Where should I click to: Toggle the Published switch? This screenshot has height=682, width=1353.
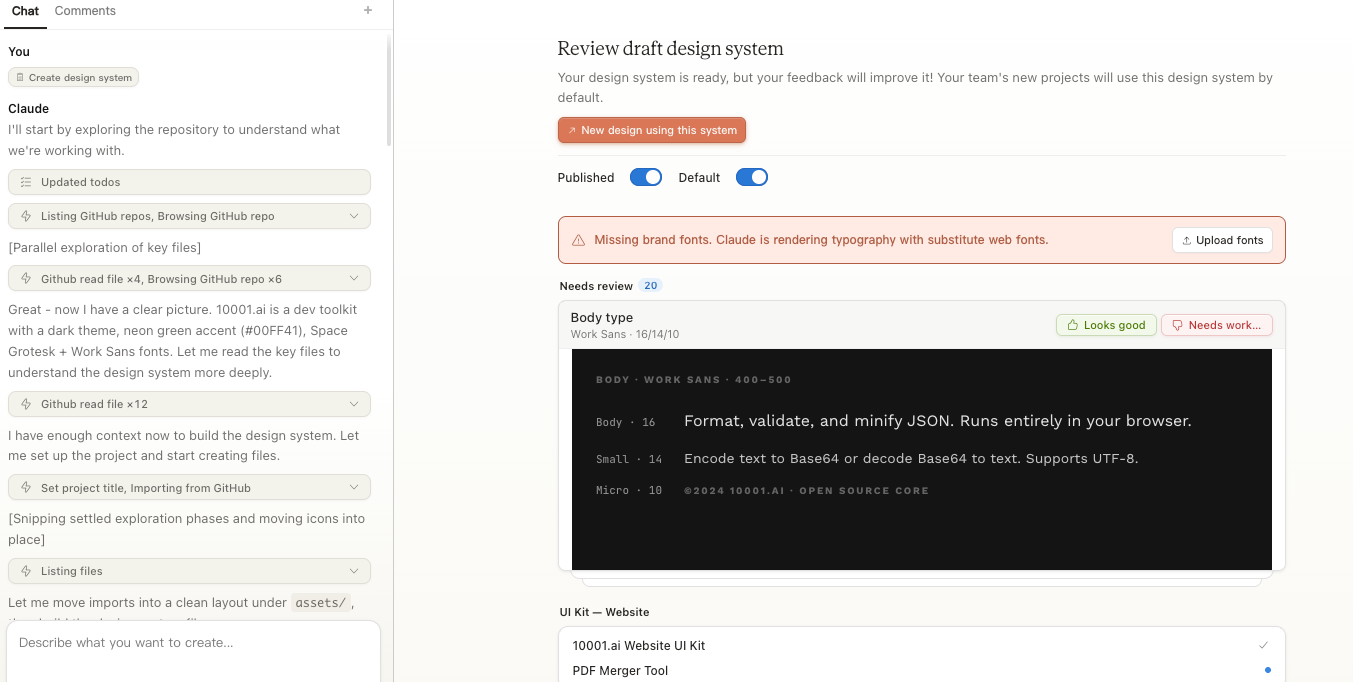pos(646,177)
